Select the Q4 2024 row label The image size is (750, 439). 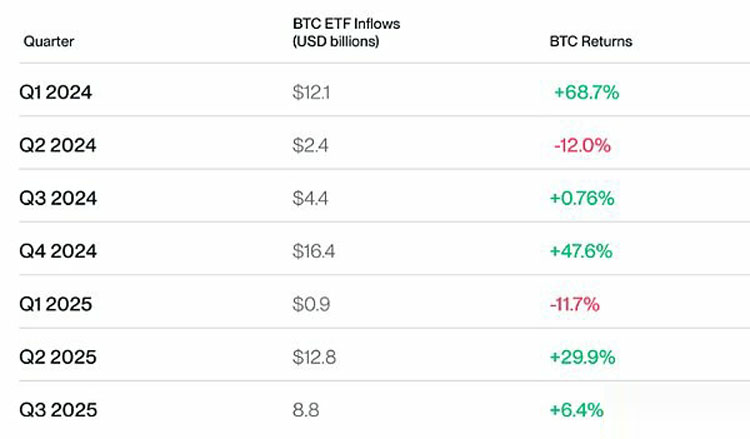[58, 251]
